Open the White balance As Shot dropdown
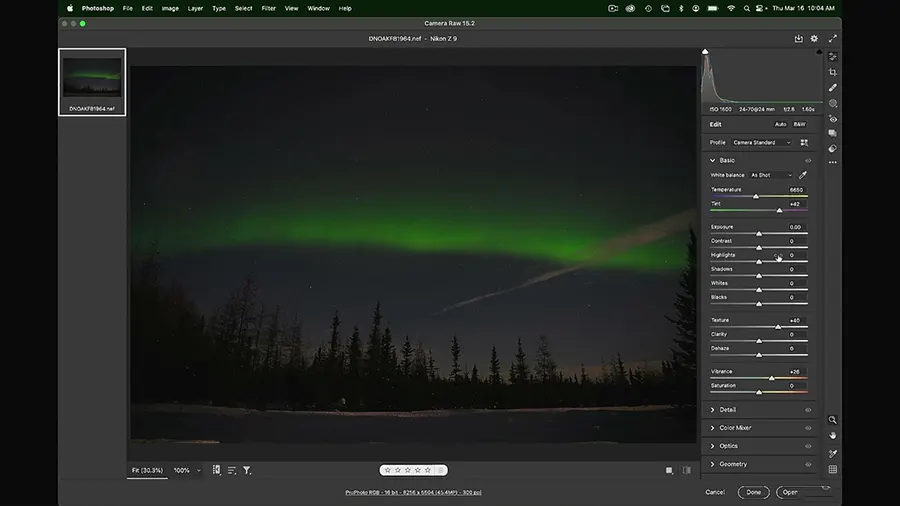The width and height of the screenshot is (900, 506). click(x=771, y=175)
